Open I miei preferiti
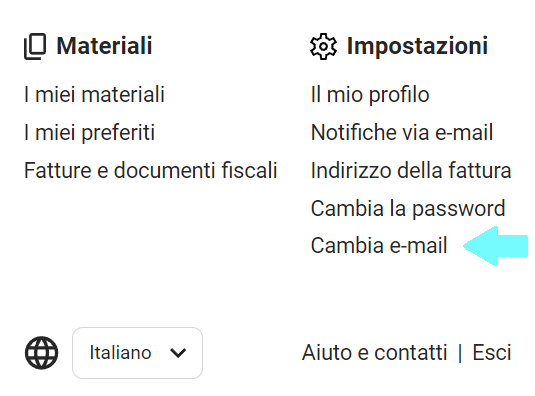Screen dimensions: 535x396 [89, 132]
